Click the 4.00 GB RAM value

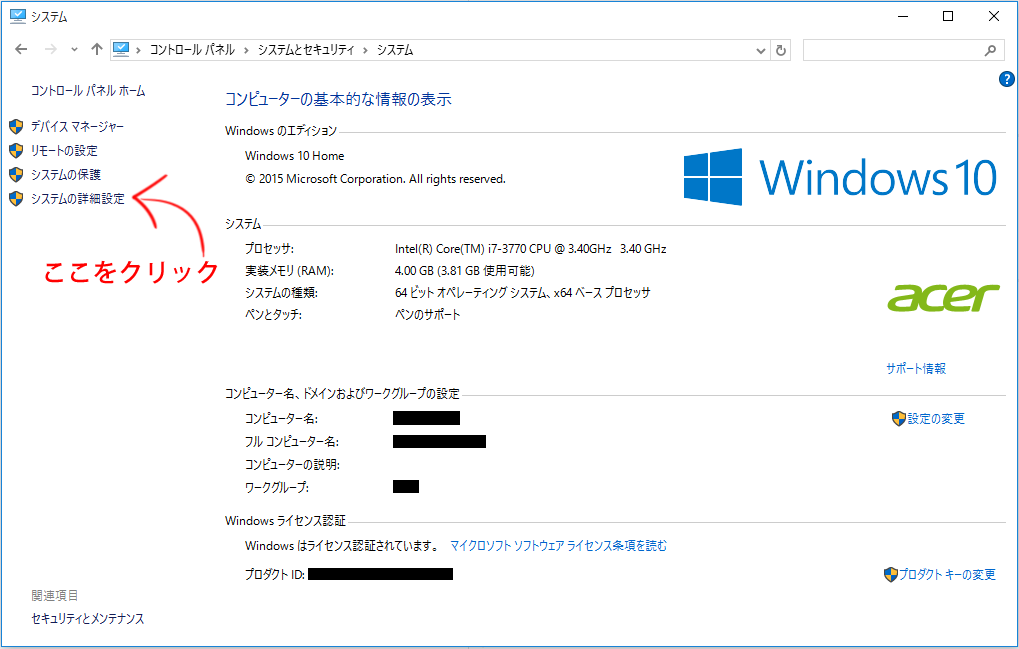click(465, 271)
